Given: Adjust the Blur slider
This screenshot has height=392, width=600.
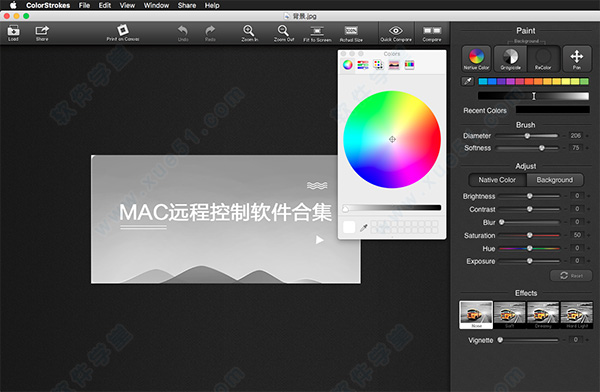Looking at the screenshot, I should [x=529, y=222].
